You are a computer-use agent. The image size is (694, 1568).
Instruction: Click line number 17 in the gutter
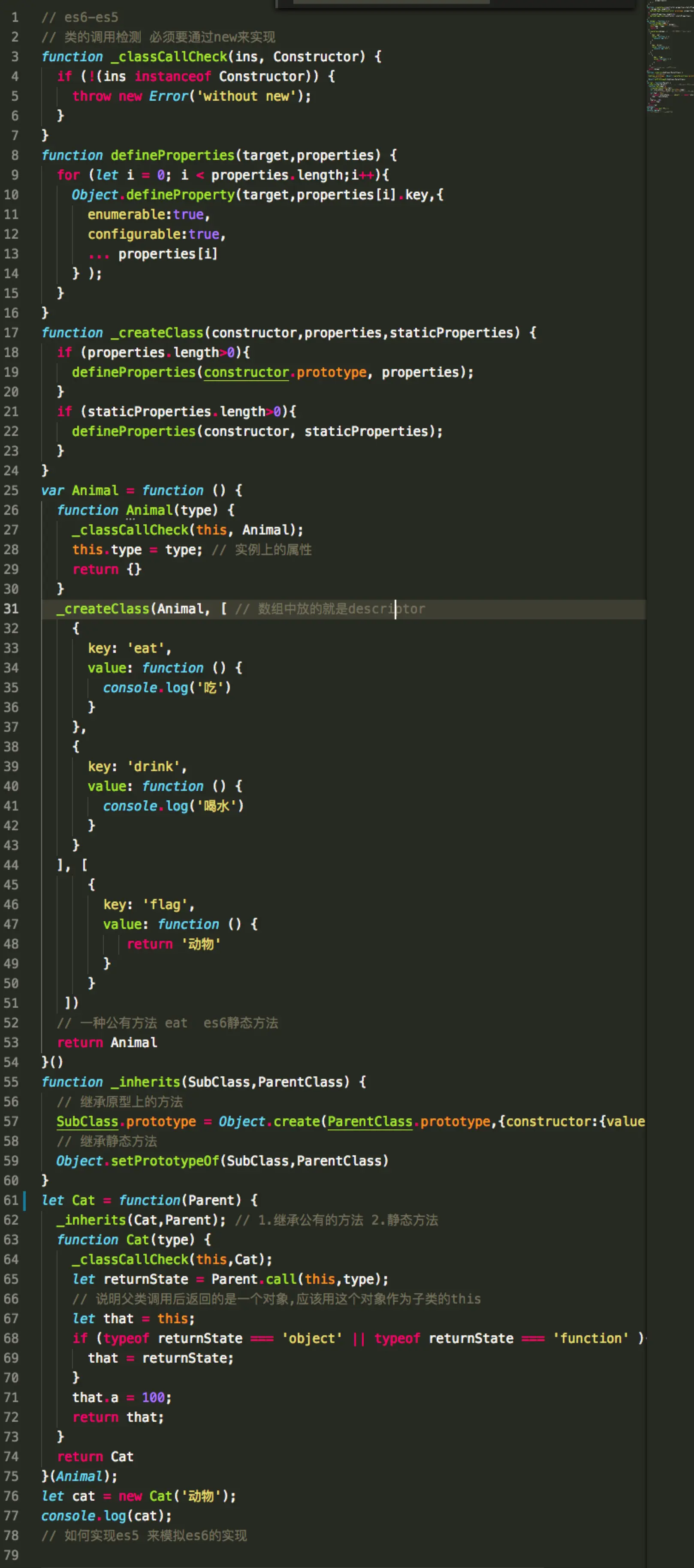click(11, 332)
